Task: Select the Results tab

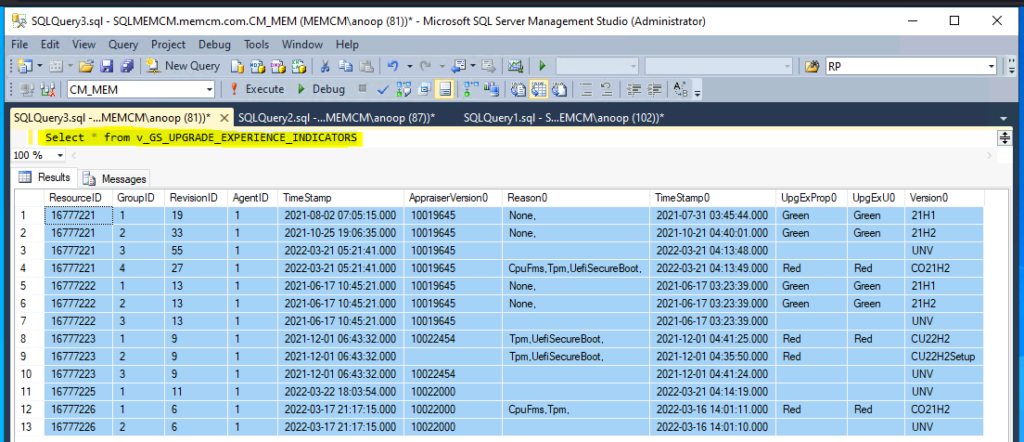Action: click(x=46, y=177)
